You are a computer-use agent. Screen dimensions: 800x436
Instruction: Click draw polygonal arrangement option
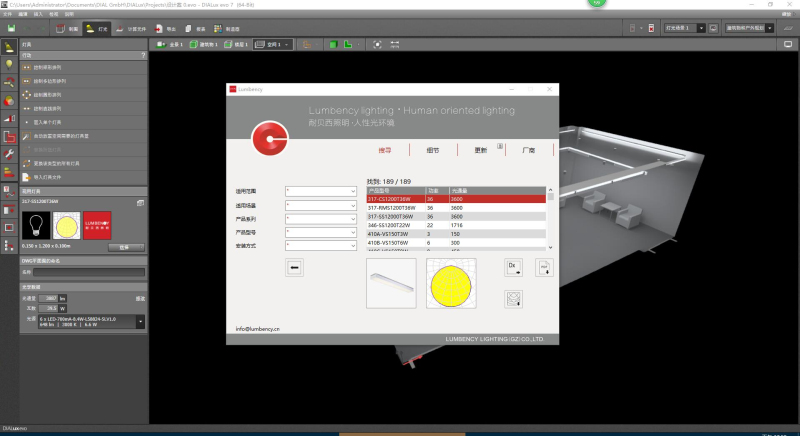84,81
